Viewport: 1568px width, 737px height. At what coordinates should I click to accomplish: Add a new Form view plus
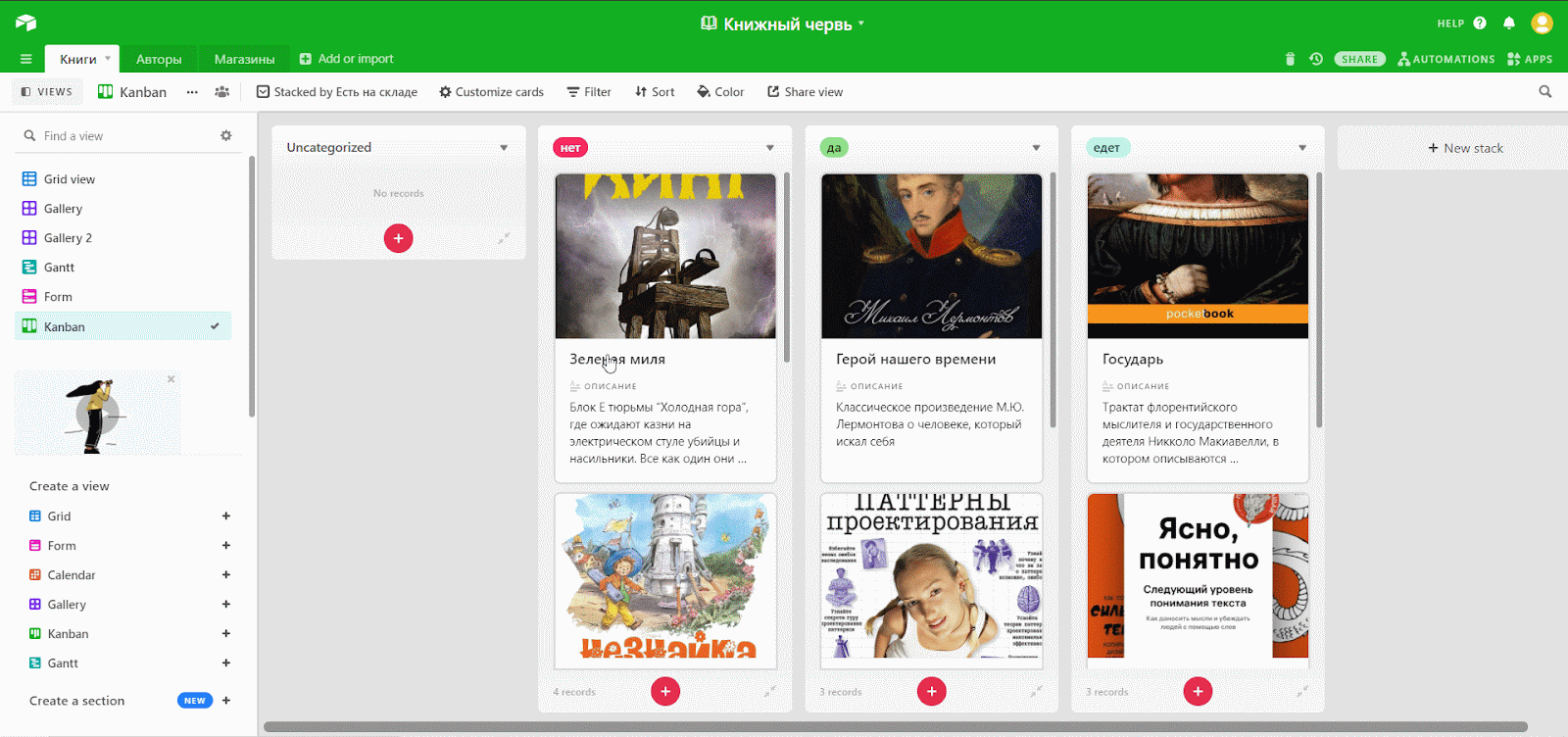(226, 545)
